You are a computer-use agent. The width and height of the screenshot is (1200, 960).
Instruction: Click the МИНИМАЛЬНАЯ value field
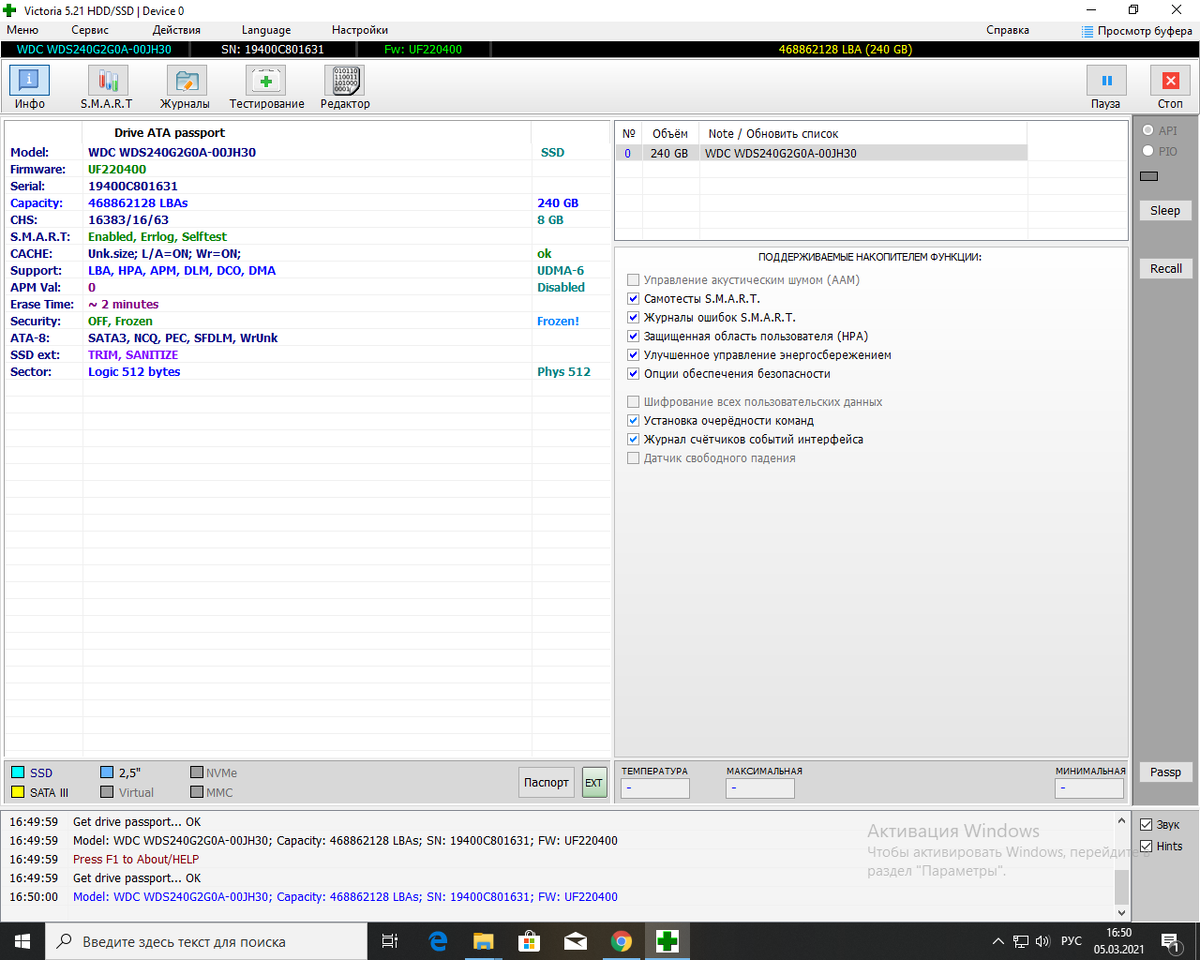[x=1089, y=788]
